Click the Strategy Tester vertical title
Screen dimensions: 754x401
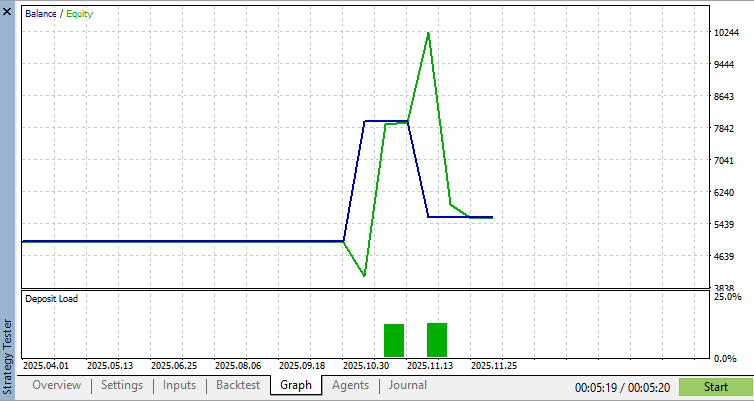tap(7, 356)
